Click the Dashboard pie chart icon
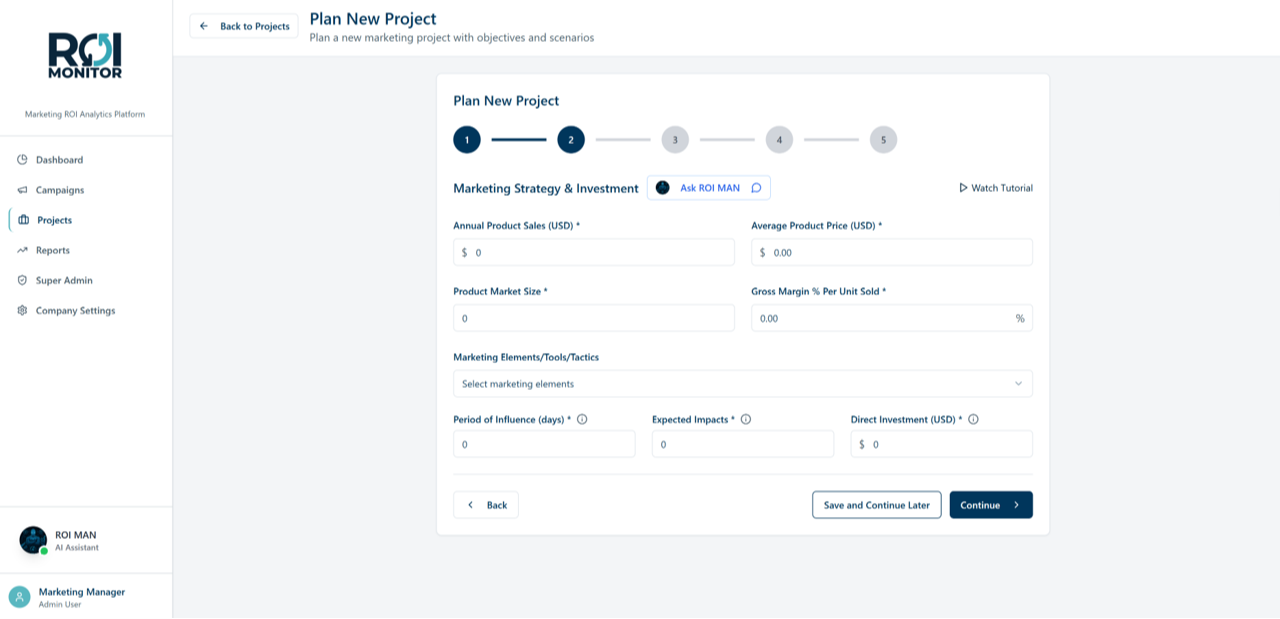This screenshot has width=1280, height=619. (x=22, y=160)
